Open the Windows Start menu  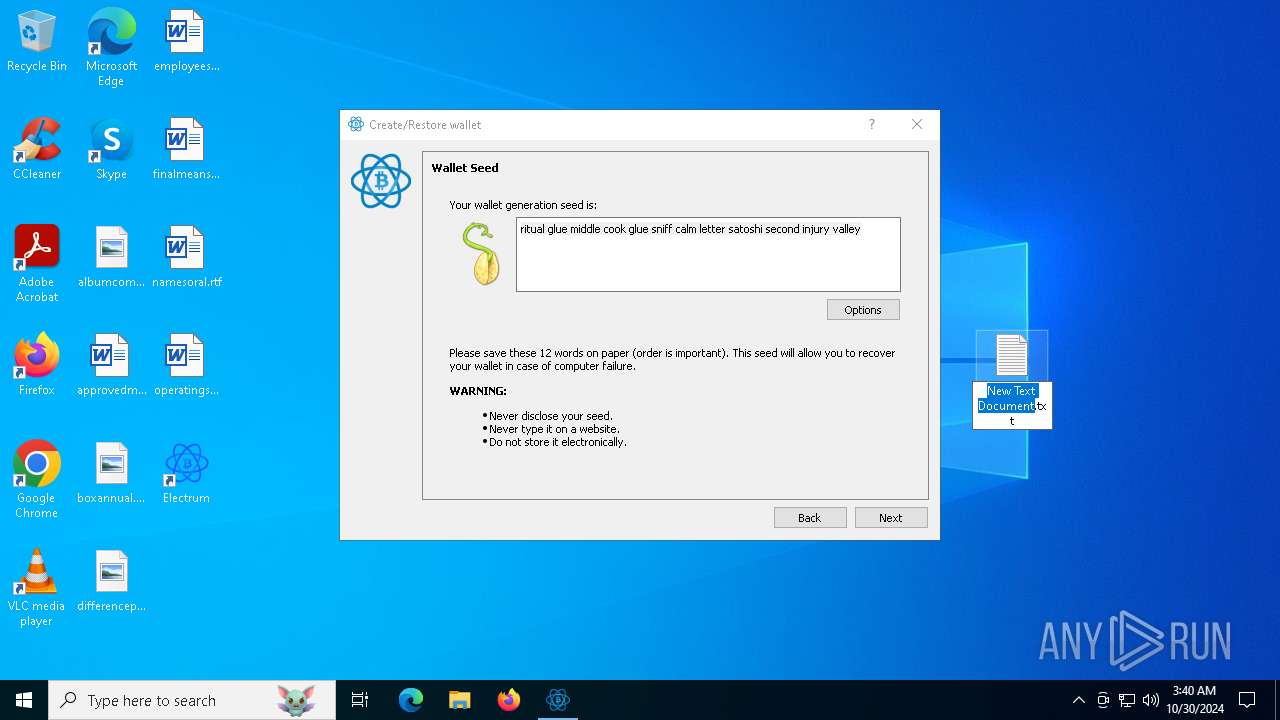(24, 700)
